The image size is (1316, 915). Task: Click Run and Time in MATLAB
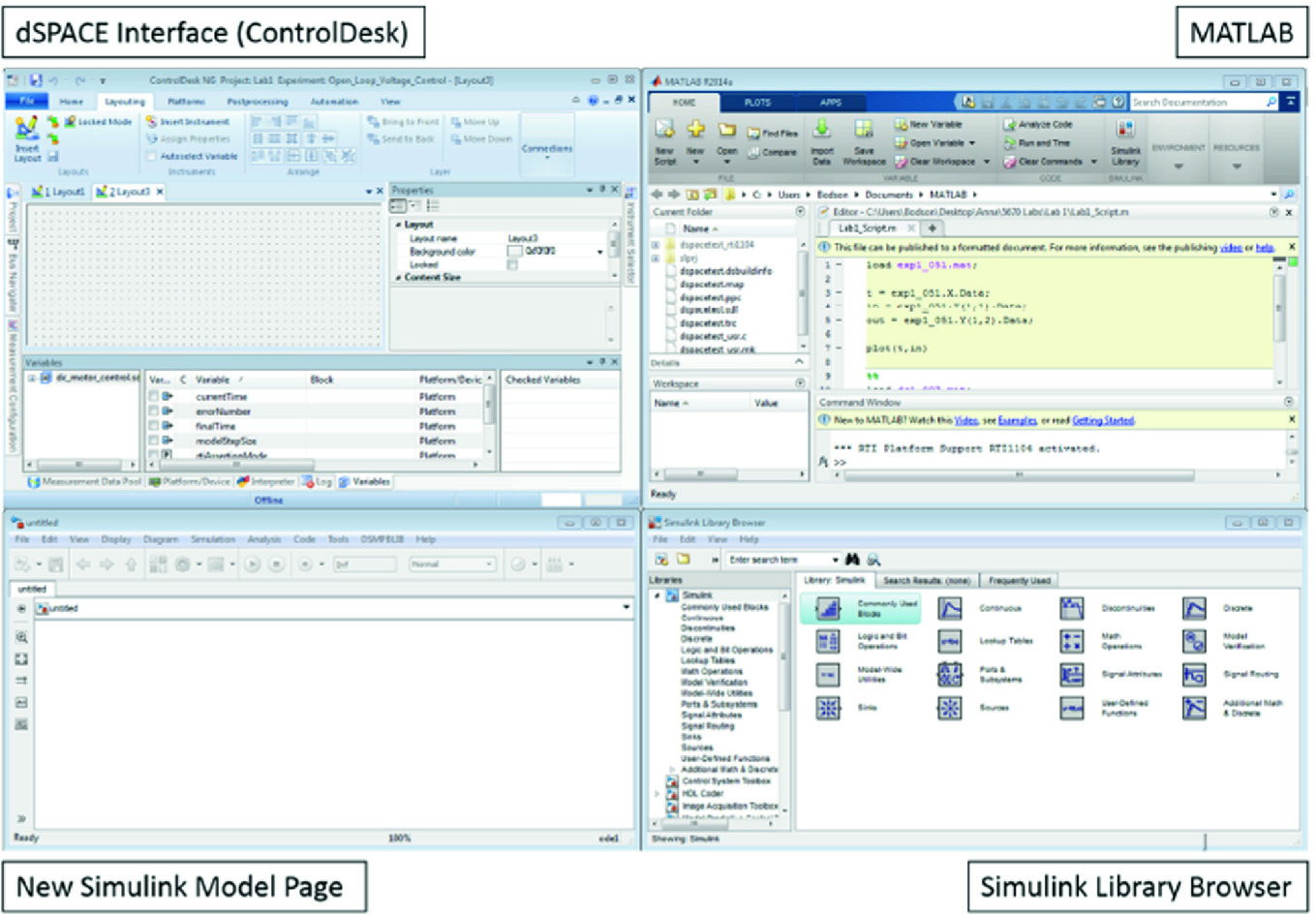(x=1036, y=143)
